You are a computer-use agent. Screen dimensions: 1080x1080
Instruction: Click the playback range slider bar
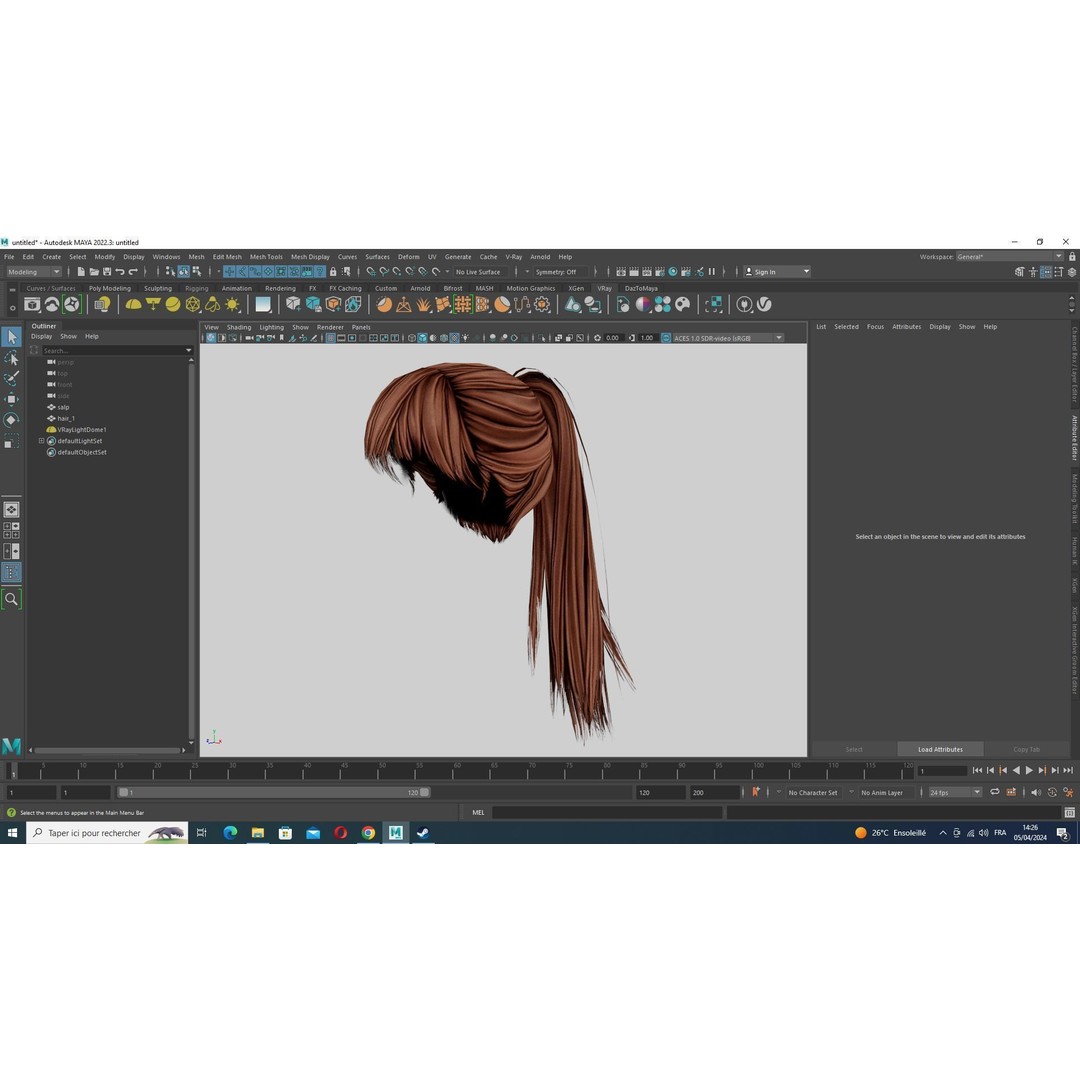pos(274,793)
